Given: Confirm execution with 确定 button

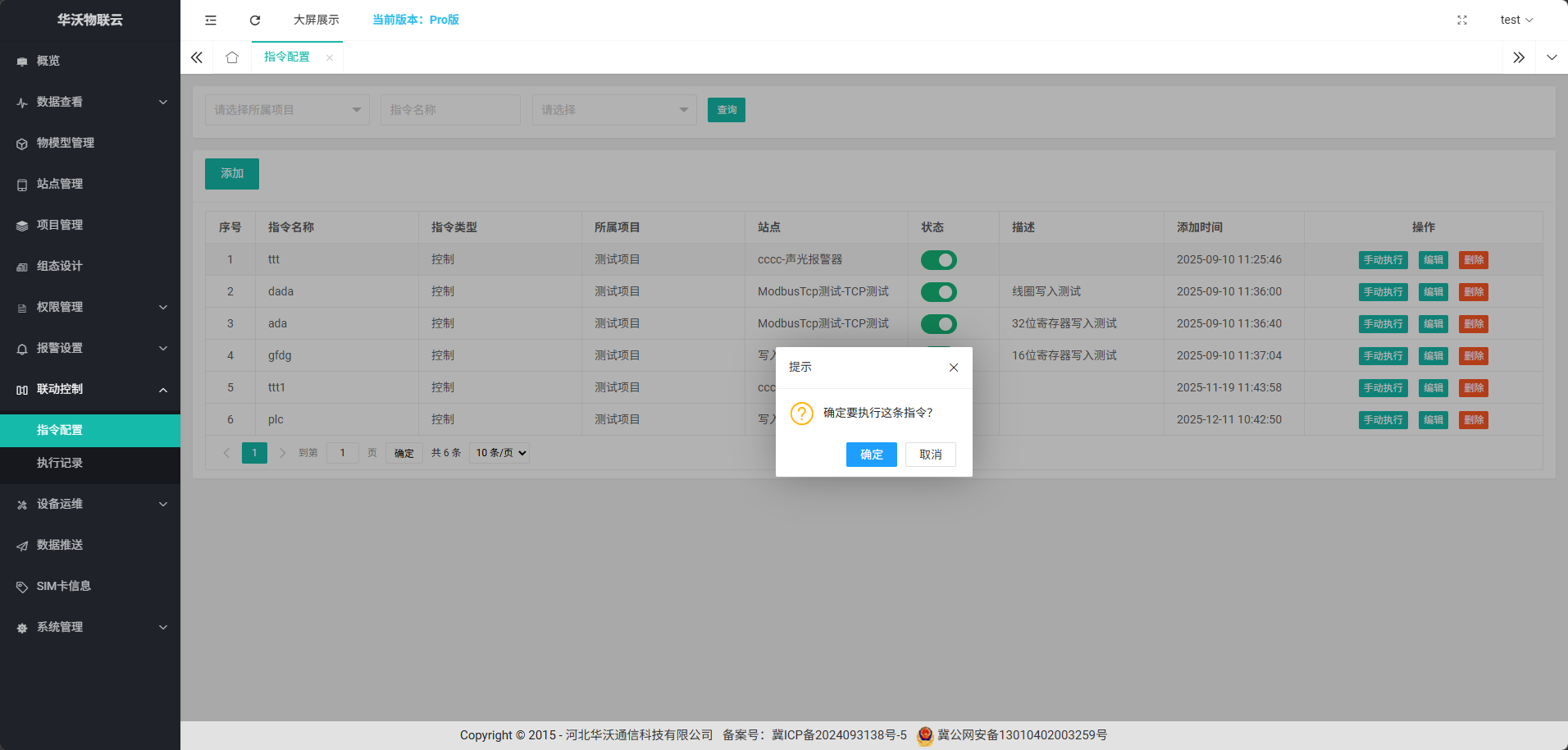Looking at the screenshot, I should click(x=871, y=455).
